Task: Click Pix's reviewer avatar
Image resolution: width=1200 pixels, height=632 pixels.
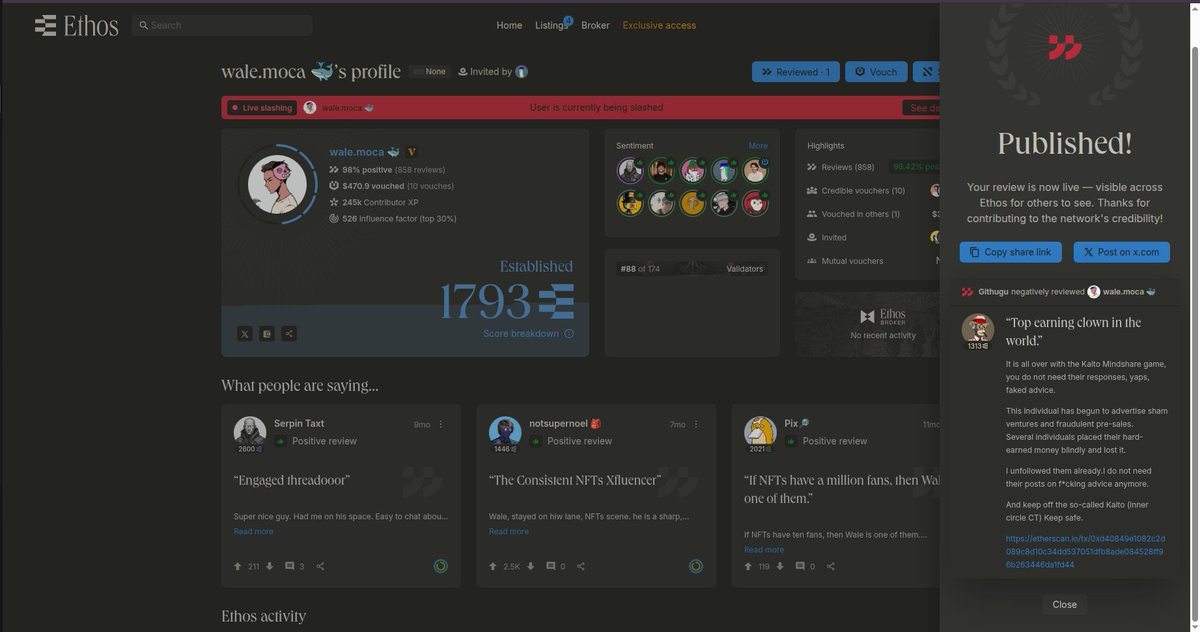Action: point(760,432)
